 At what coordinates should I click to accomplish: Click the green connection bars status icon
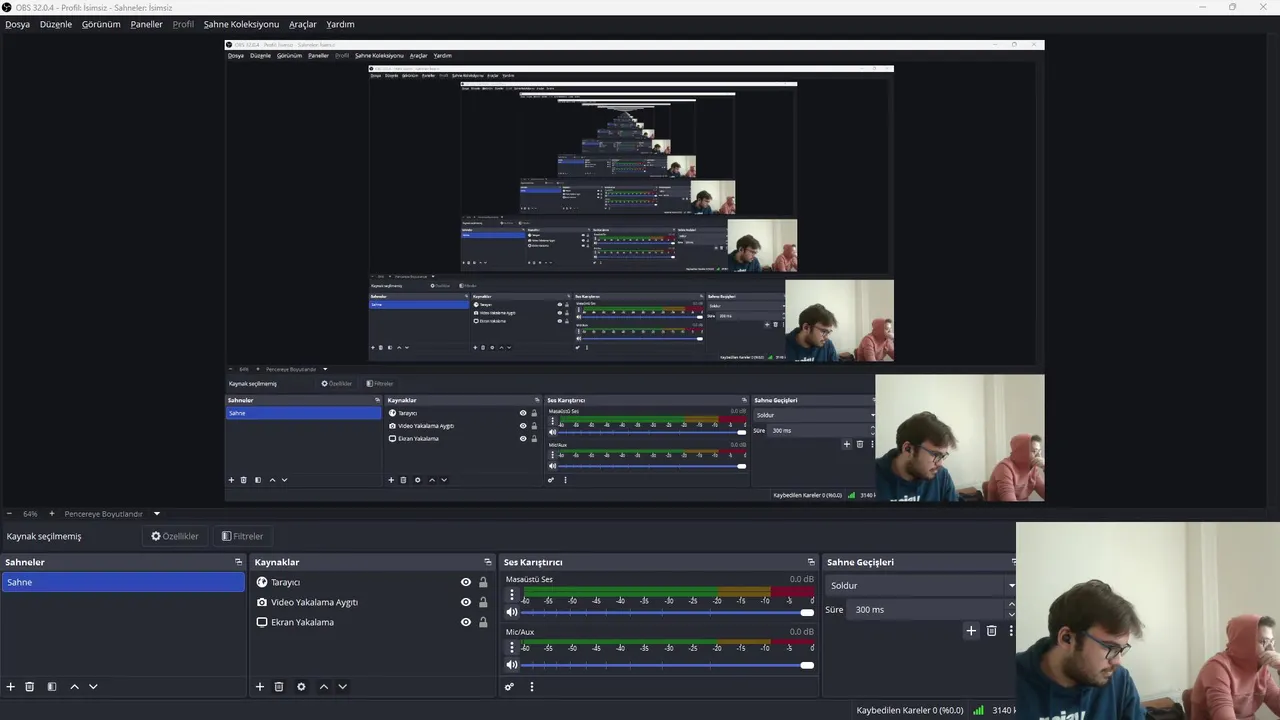(978, 710)
